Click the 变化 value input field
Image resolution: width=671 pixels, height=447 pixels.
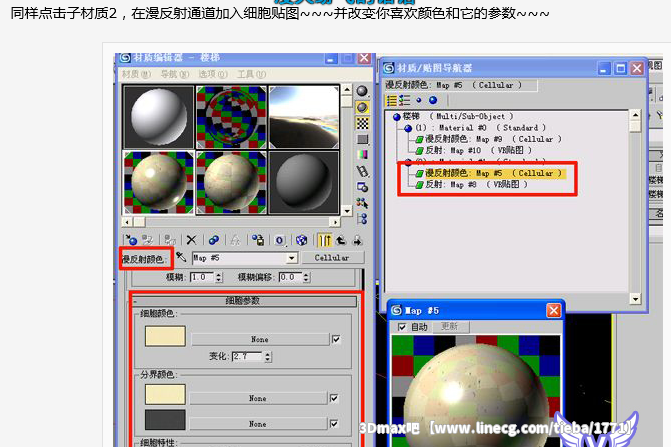point(247,356)
